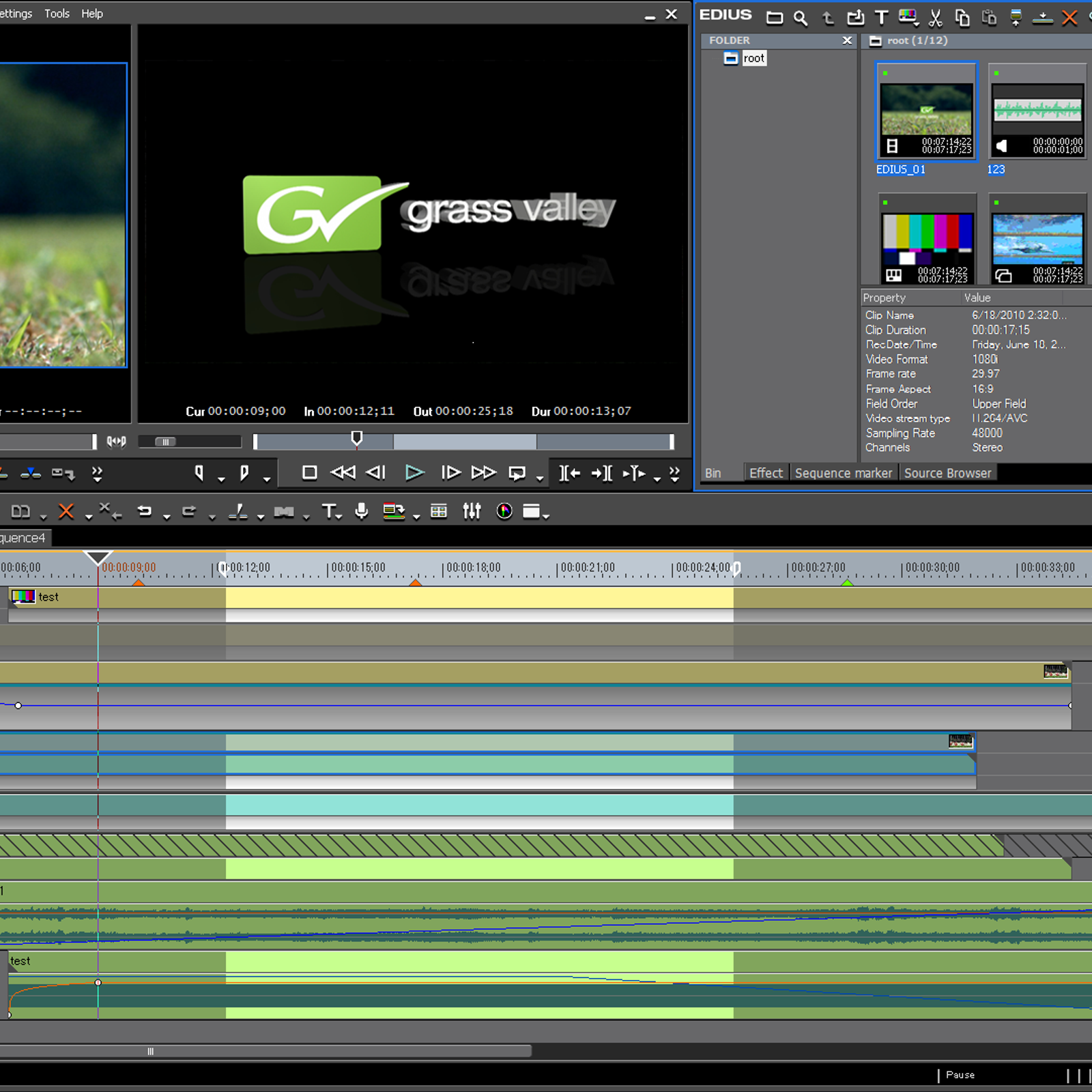Screen dimensions: 1092x1092
Task: Open the undo history dropdown
Action: coord(167,517)
